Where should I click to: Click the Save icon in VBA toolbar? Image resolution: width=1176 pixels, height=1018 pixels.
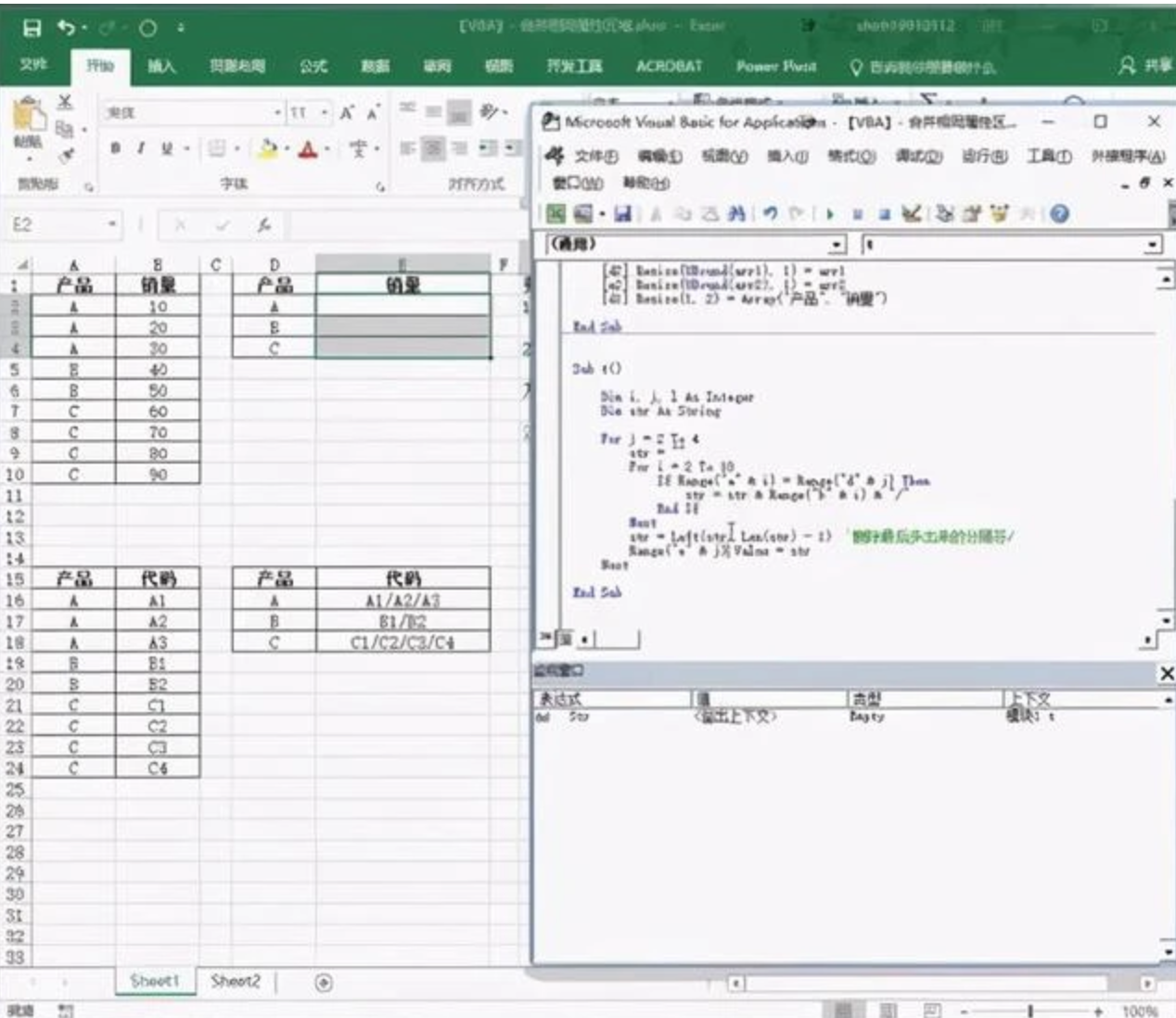pyautogui.click(x=622, y=214)
